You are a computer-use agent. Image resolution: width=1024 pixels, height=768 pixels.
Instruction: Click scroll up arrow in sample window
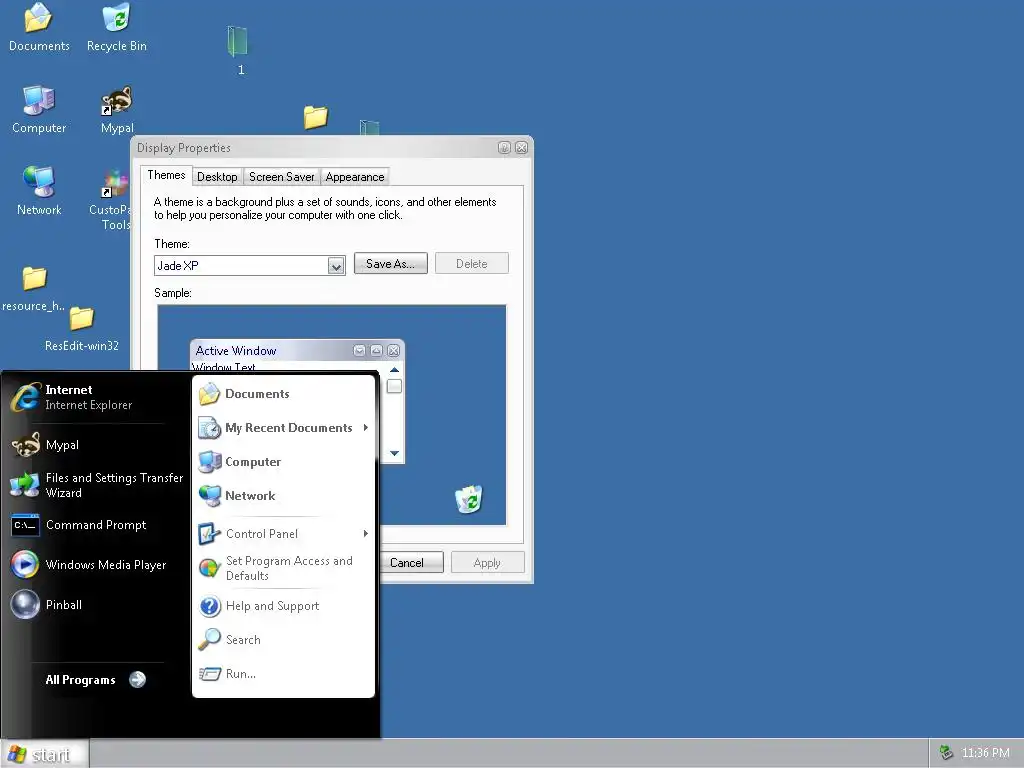394,370
